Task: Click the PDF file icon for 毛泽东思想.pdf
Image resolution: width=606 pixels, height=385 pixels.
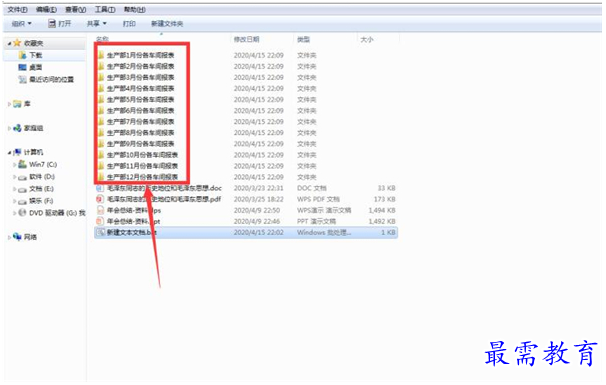Action: 100,199
